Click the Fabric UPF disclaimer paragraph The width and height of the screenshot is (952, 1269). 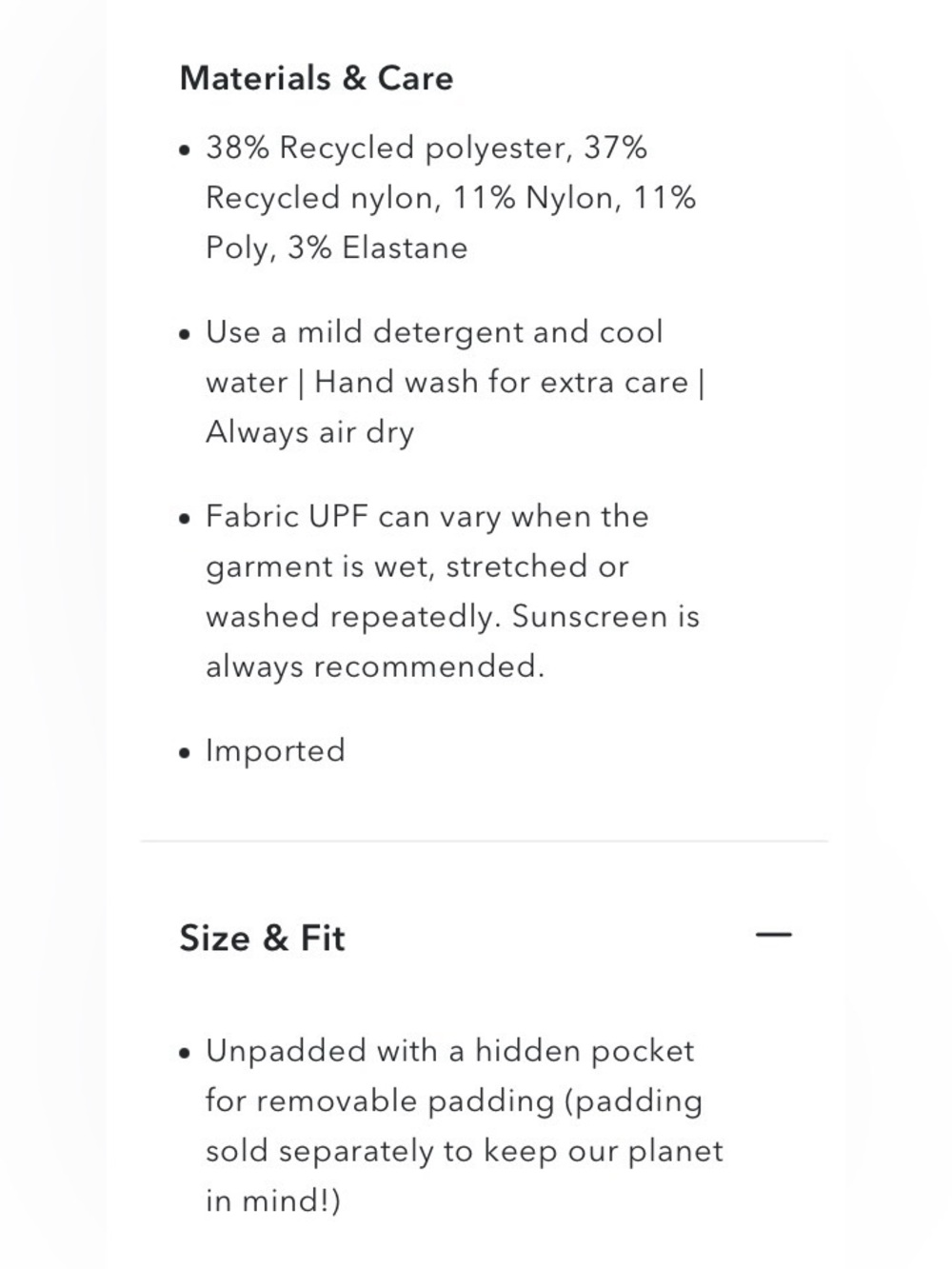coord(453,591)
